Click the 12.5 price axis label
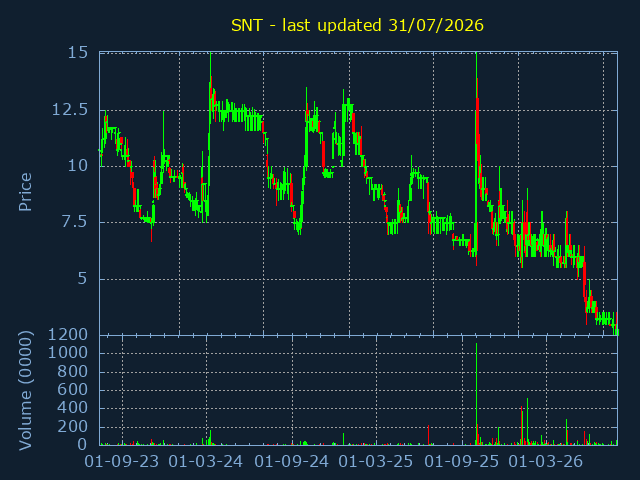This screenshot has width=640, height=480. (70, 110)
